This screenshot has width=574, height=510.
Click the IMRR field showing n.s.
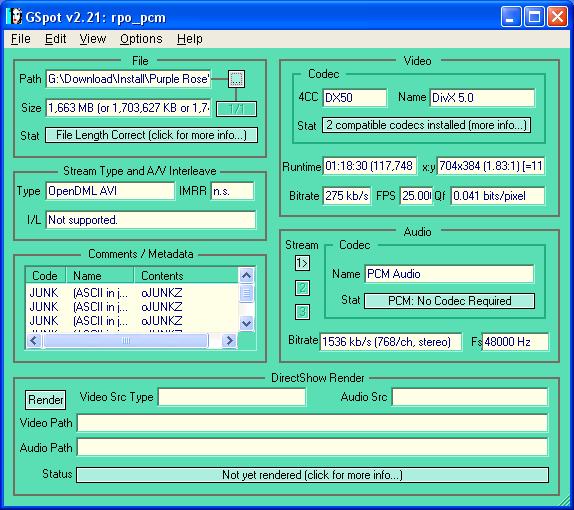pos(232,191)
